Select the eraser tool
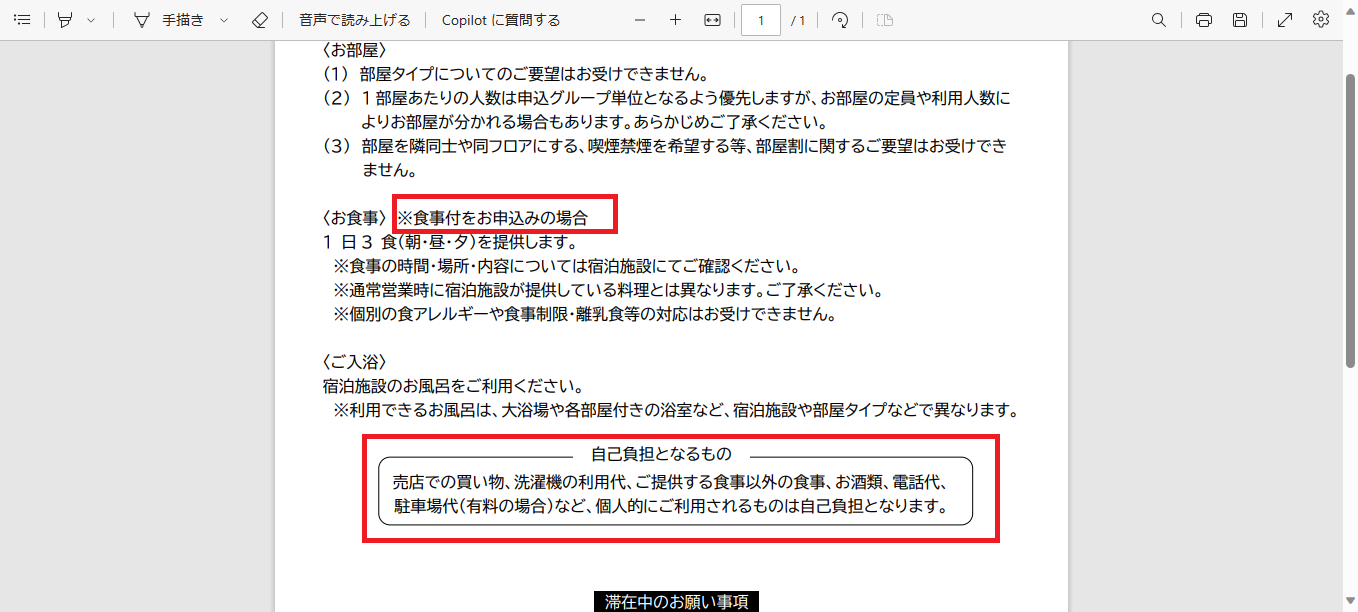1358x612 pixels. coord(260,20)
